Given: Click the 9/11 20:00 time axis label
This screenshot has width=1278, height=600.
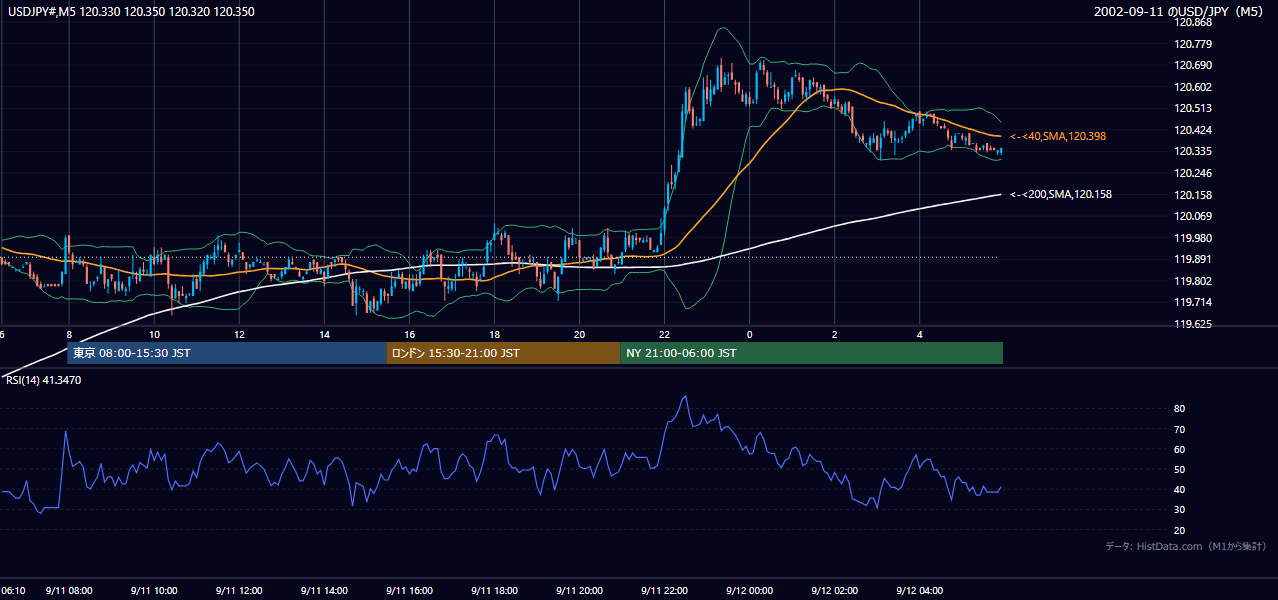Looking at the screenshot, I should coord(579,591).
